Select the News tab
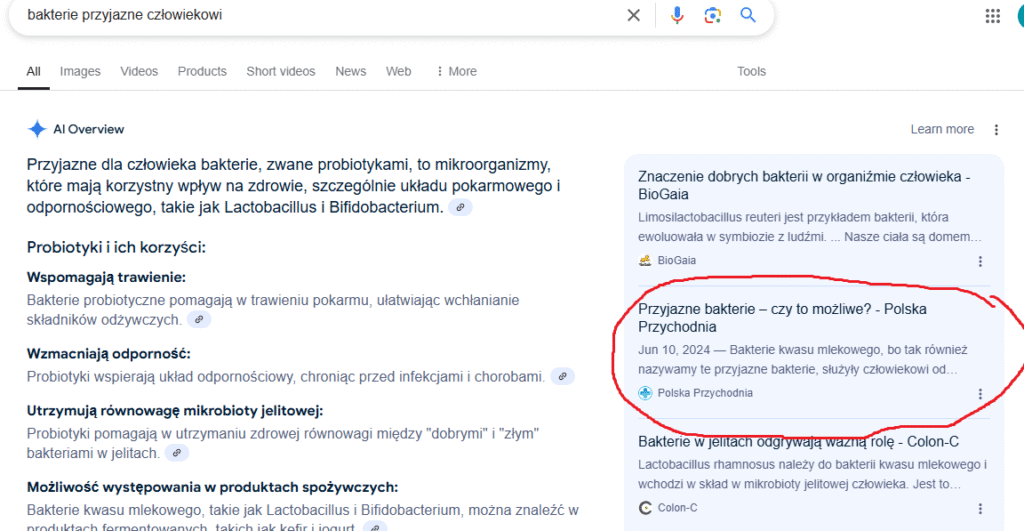 pos(350,71)
